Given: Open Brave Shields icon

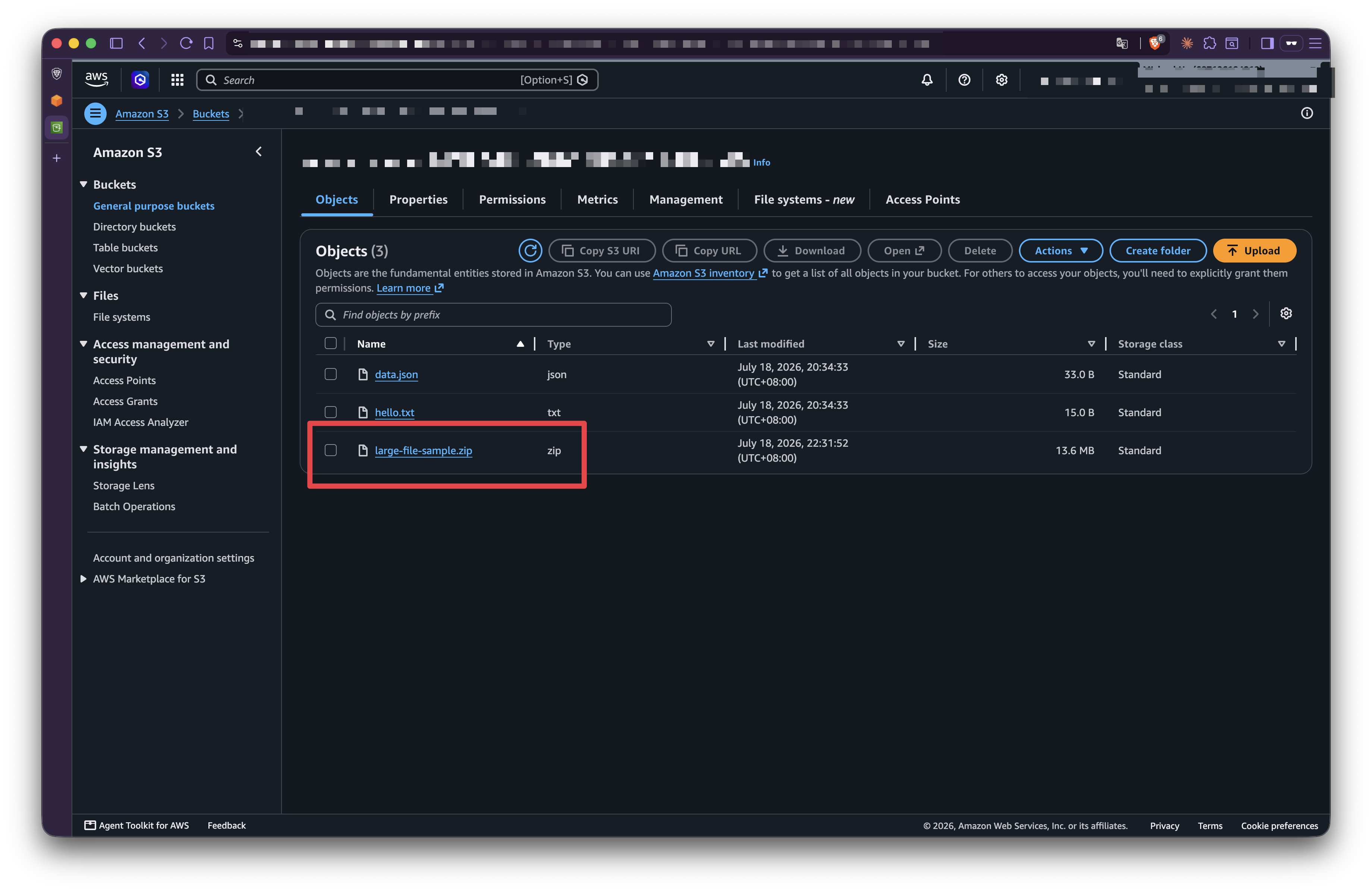Looking at the screenshot, I should pyautogui.click(x=1155, y=43).
